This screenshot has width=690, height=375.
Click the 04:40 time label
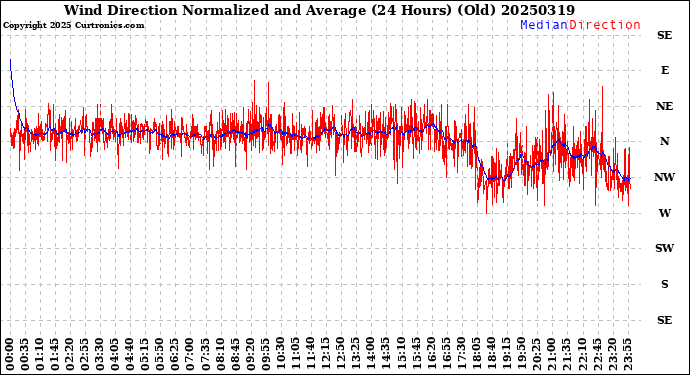tap(130, 354)
